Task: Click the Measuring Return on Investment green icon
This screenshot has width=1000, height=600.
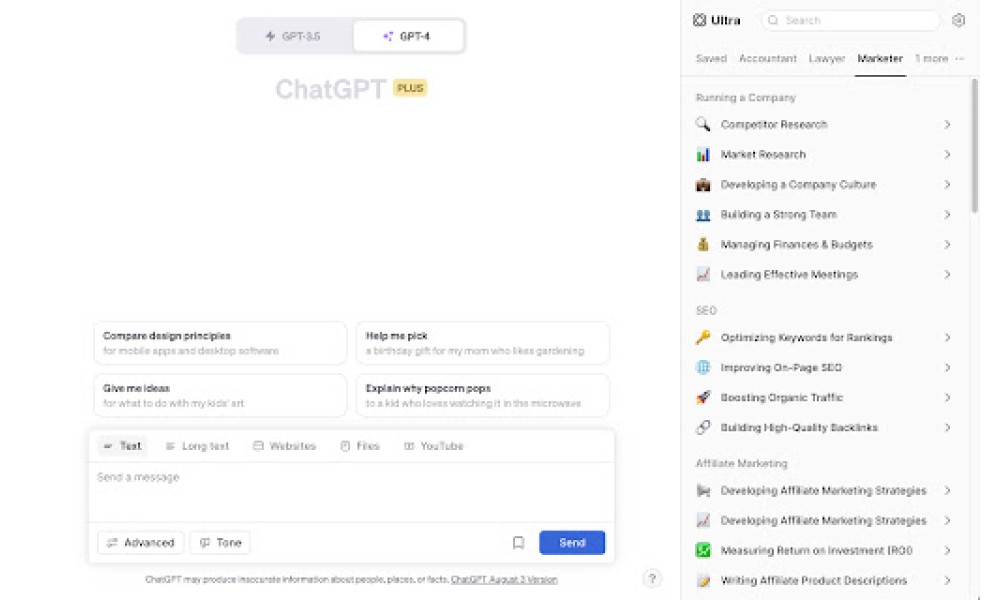Action: tap(703, 550)
